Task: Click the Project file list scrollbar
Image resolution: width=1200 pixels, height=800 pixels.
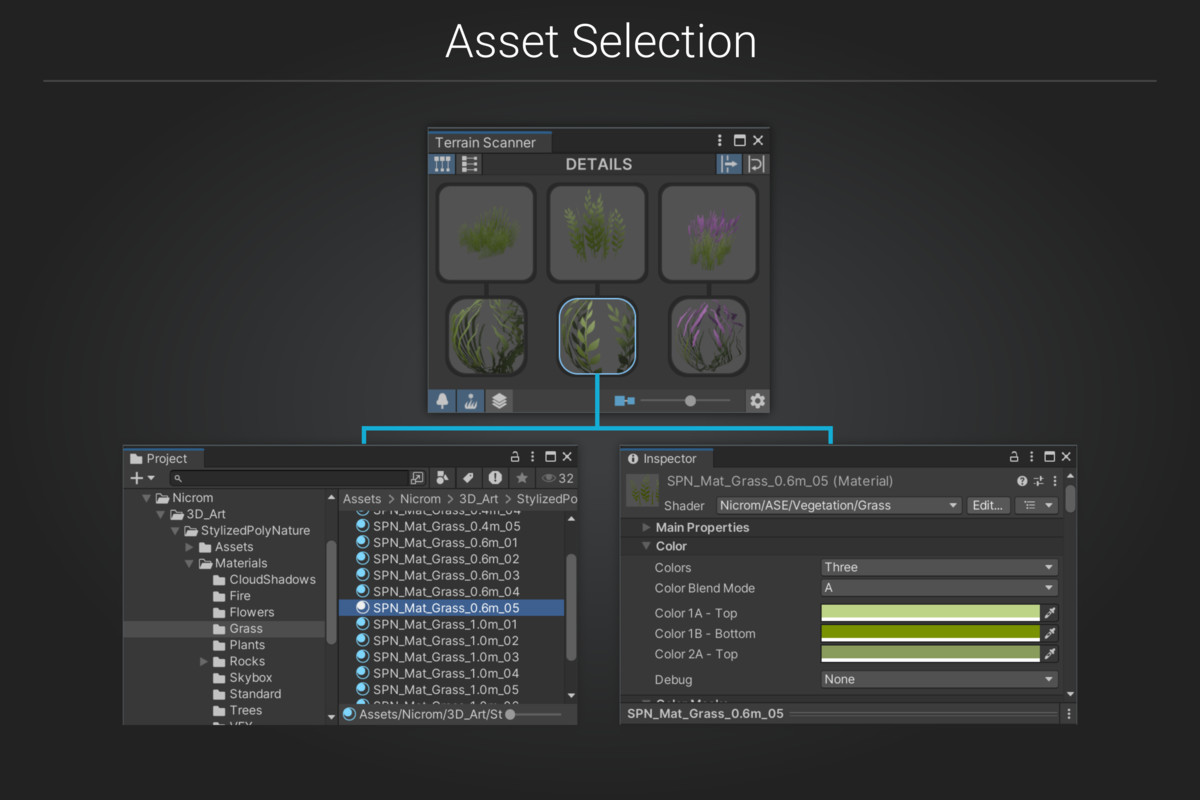Action: coord(571,607)
